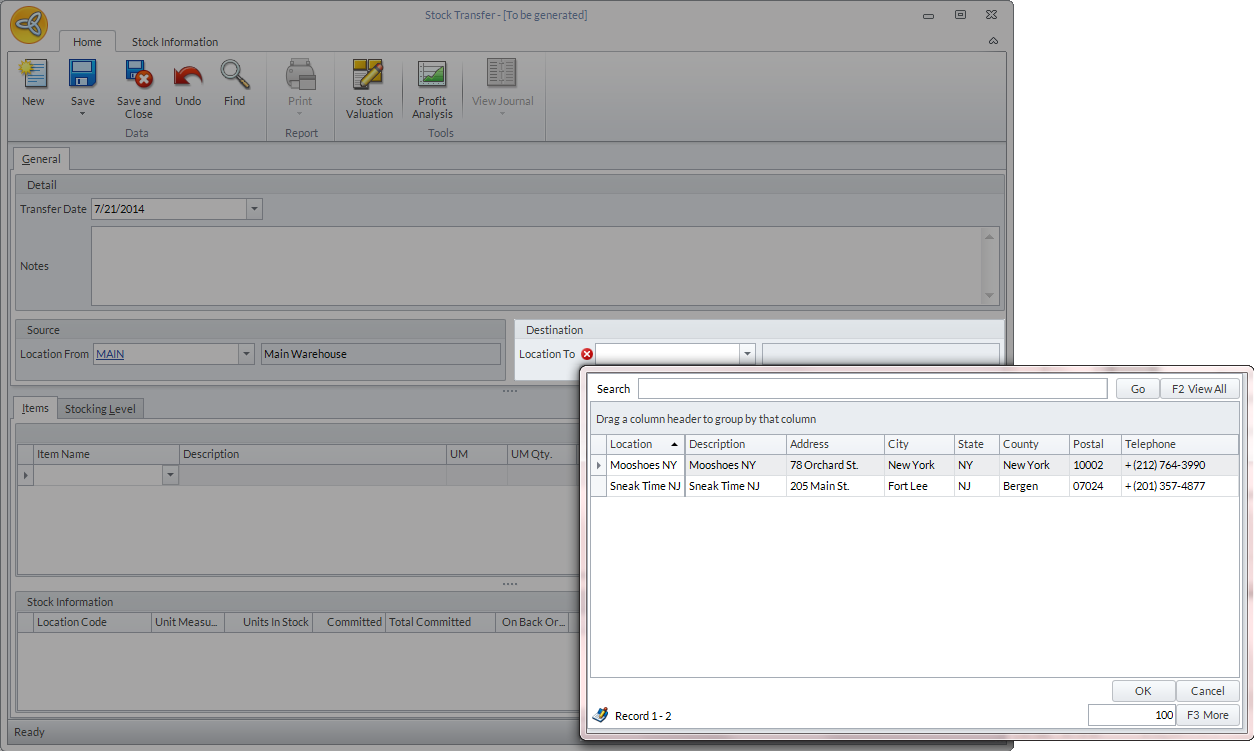
Task: Open the Stock Valuation tool
Action: tap(369, 76)
